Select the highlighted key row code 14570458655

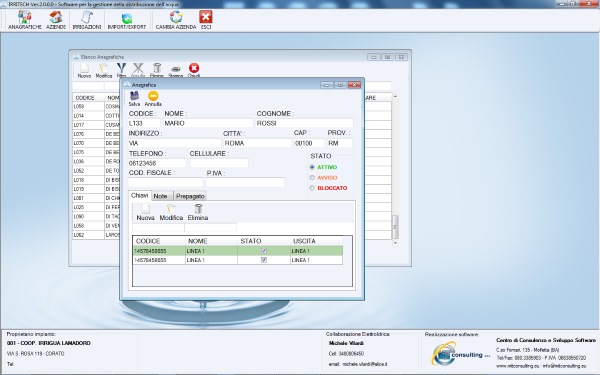(159, 251)
